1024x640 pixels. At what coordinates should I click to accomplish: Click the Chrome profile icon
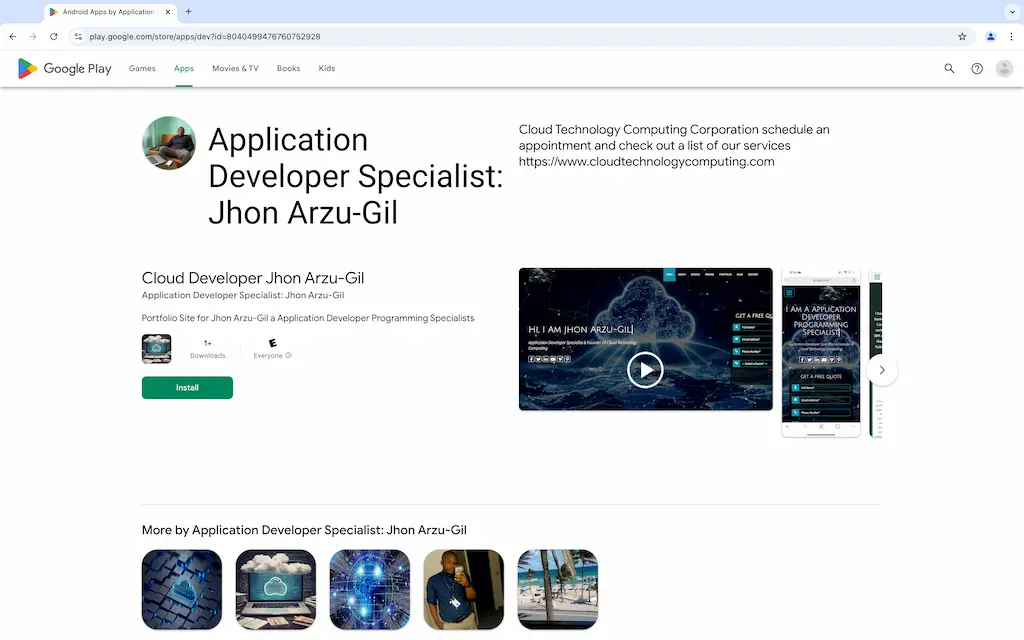pos(990,36)
